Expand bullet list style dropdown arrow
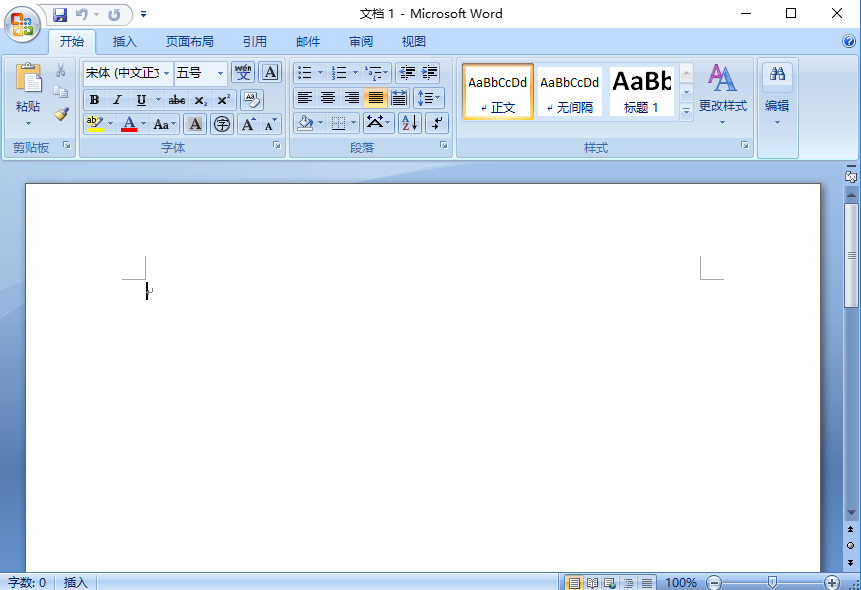 pyautogui.click(x=321, y=73)
